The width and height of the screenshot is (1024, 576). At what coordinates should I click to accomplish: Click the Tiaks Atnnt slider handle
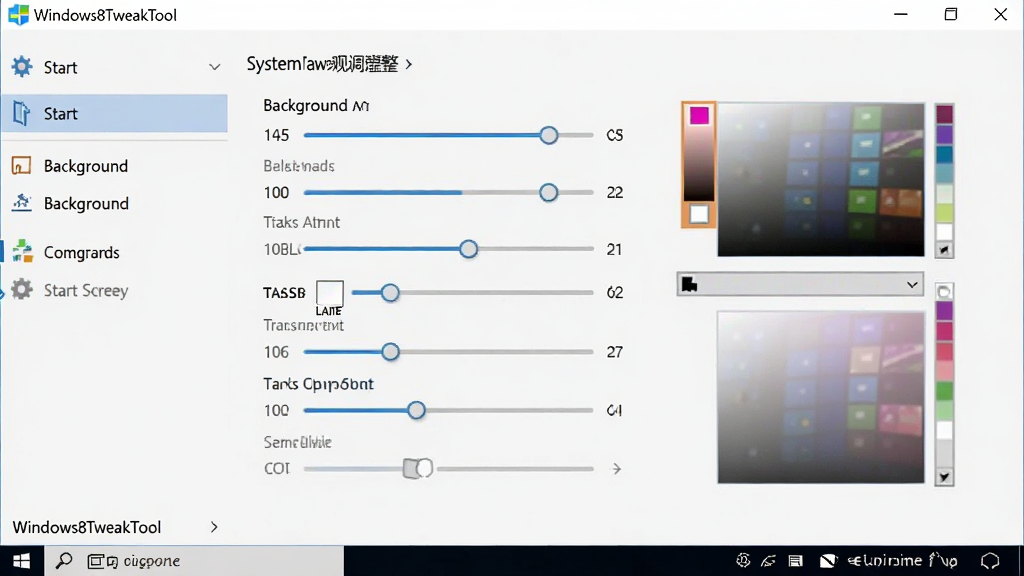(468, 249)
